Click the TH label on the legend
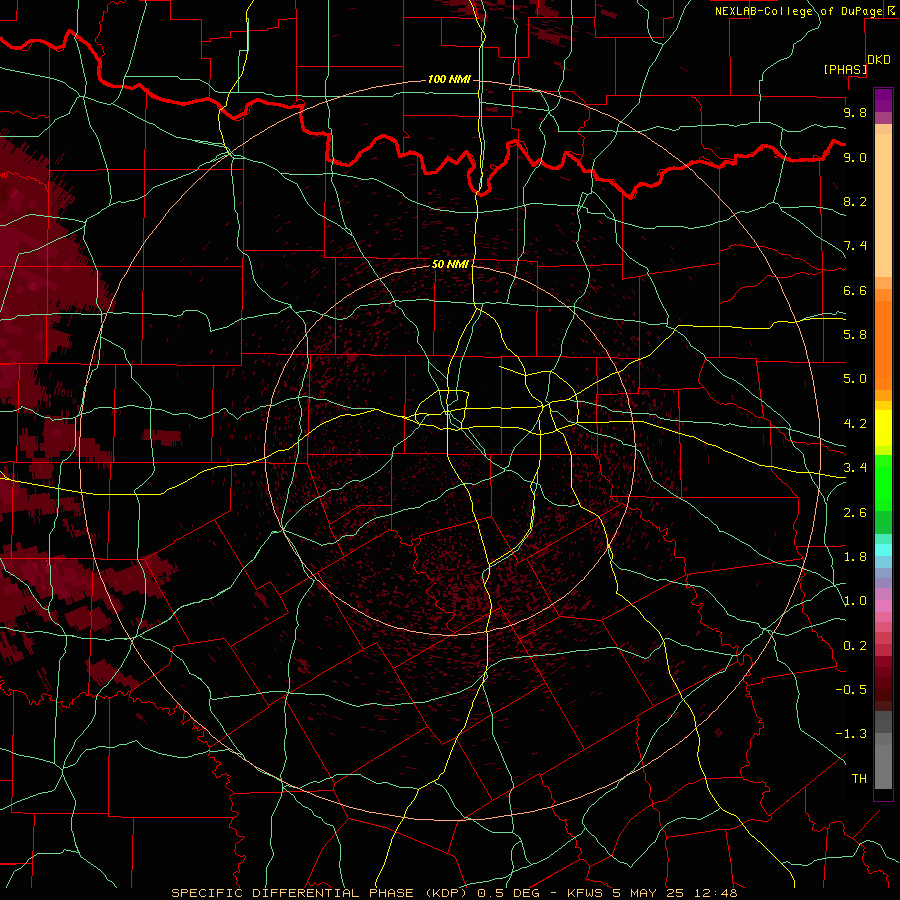Image resolution: width=900 pixels, height=900 pixels. [859, 779]
